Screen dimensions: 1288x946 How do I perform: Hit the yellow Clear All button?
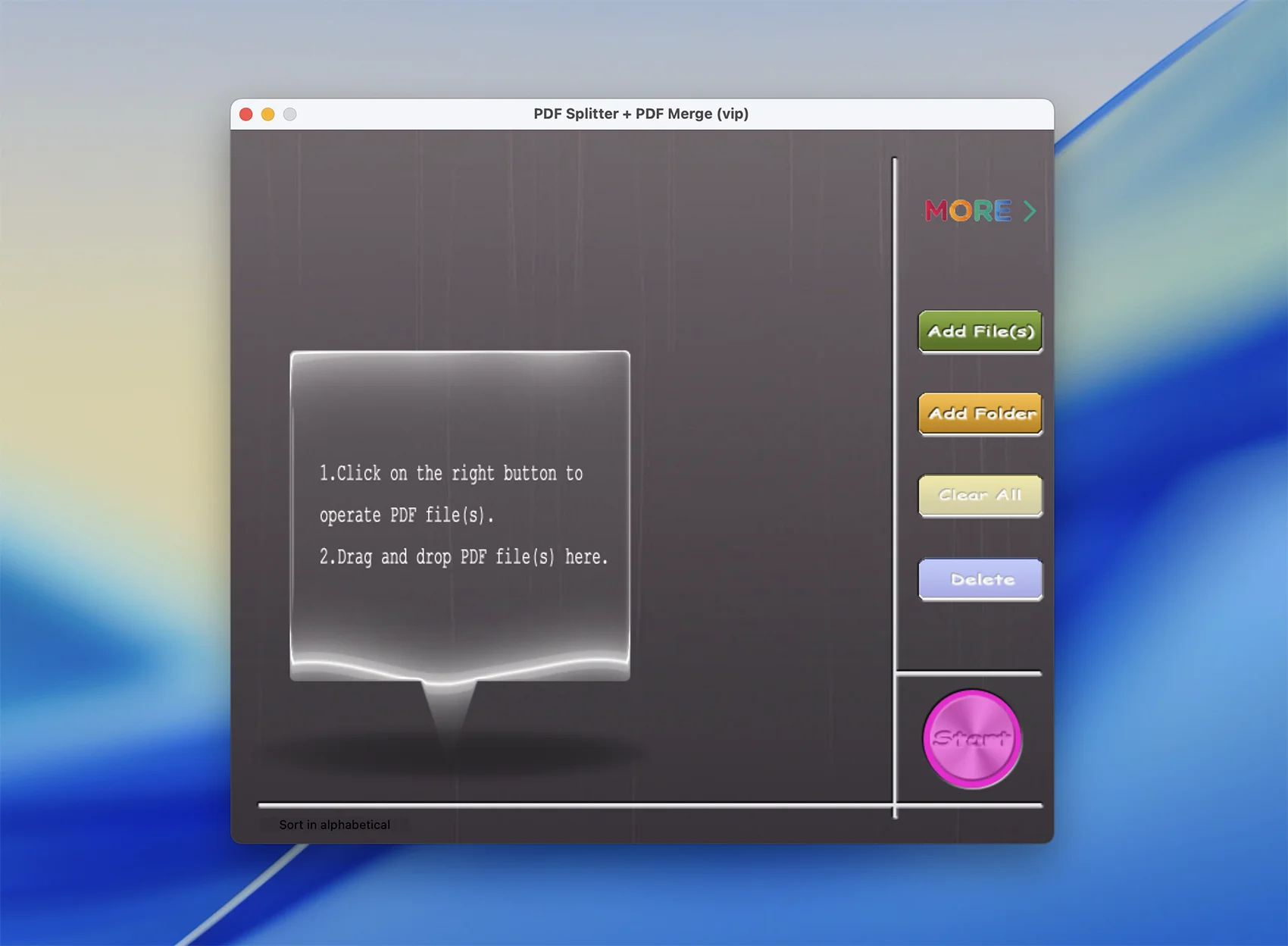(980, 496)
